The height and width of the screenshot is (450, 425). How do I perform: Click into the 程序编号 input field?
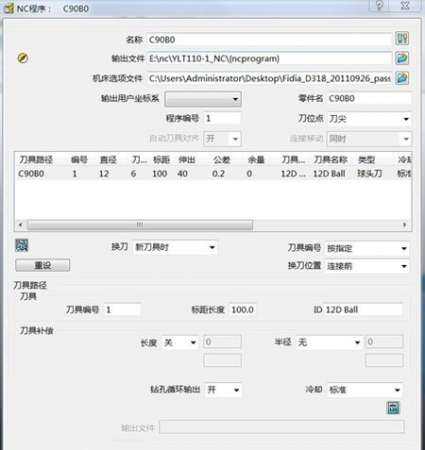coord(222,118)
